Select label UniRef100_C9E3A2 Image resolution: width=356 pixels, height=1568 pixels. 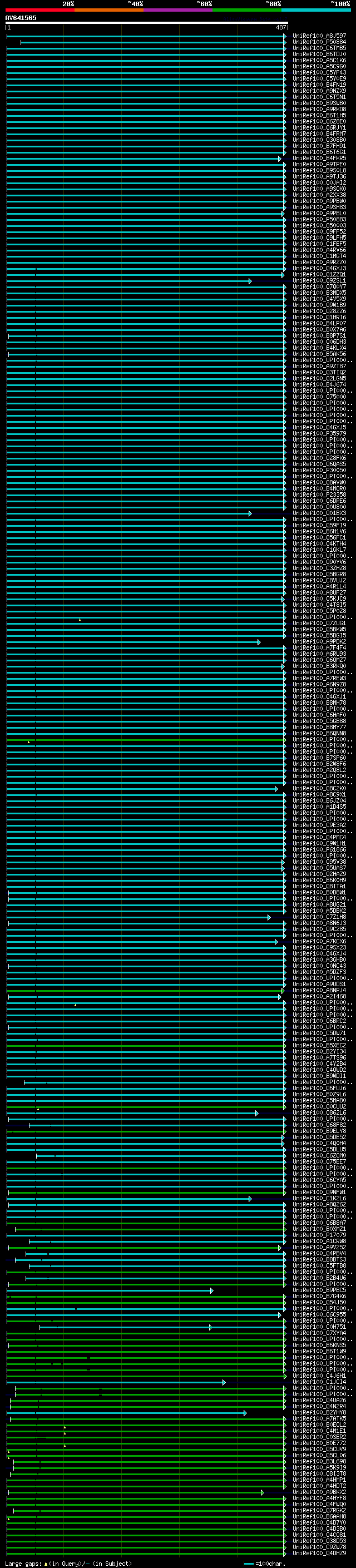pos(319,825)
